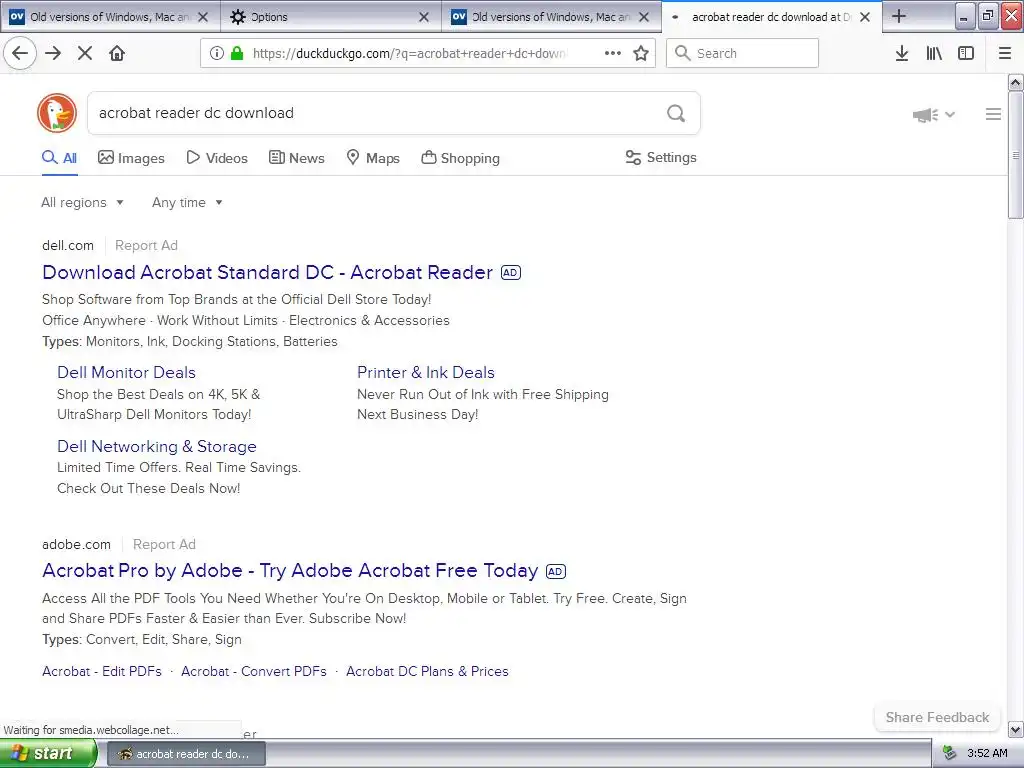The image size is (1024, 768).
Task: Select the All search results tab
Action: coord(59,158)
